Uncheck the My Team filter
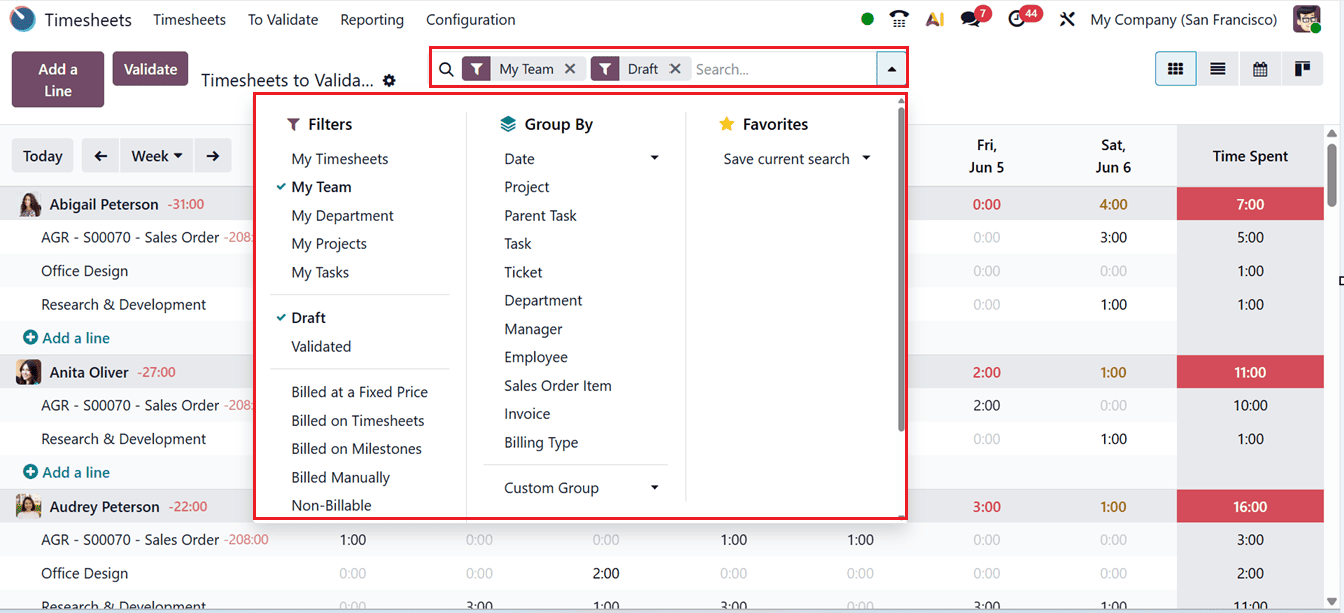The height and width of the screenshot is (613, 1344). (322, 187)
